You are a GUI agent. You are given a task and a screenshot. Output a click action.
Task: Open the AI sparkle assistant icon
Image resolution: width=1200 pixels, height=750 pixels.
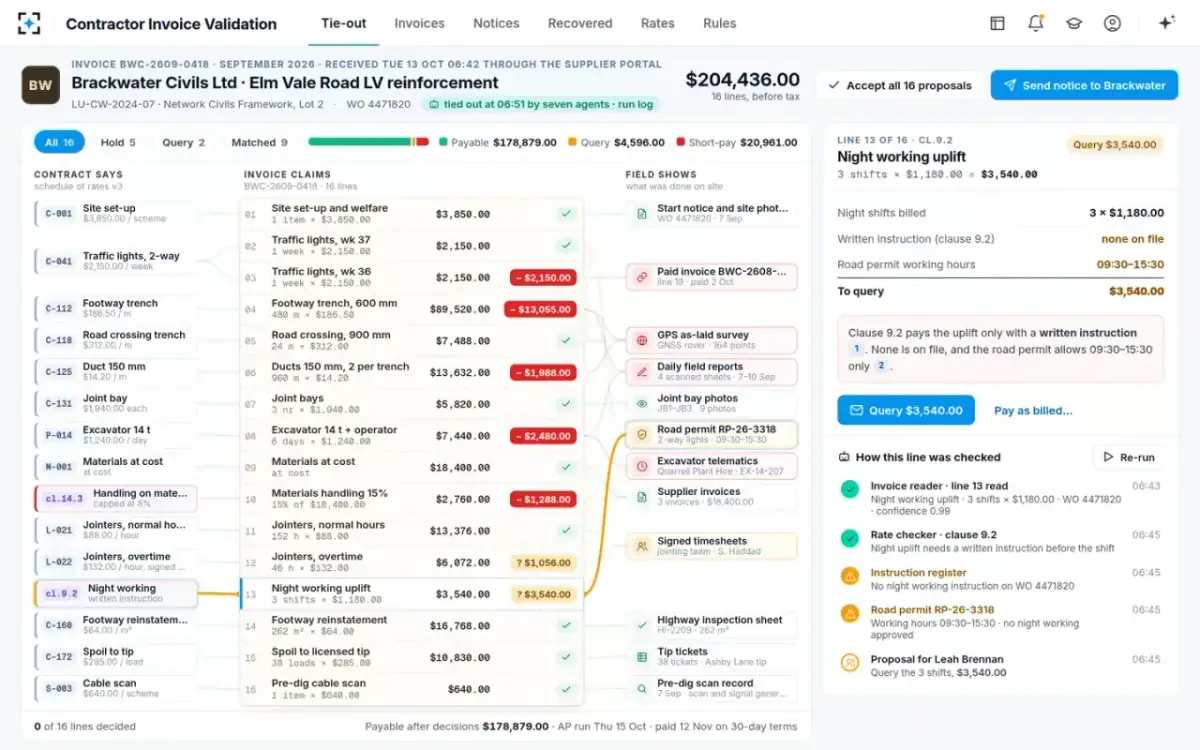point(1166,23)
